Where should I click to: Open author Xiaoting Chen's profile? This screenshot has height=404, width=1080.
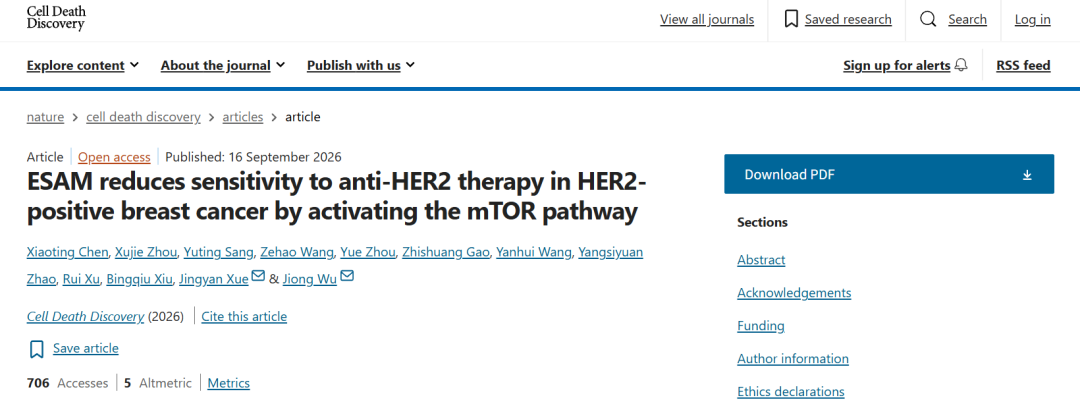coord(68,252)
